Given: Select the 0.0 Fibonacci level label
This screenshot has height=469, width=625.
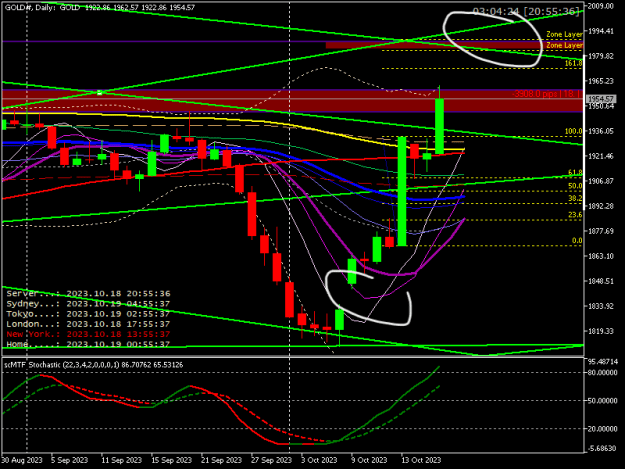Looking at the screenshot, I should [577, 241].
